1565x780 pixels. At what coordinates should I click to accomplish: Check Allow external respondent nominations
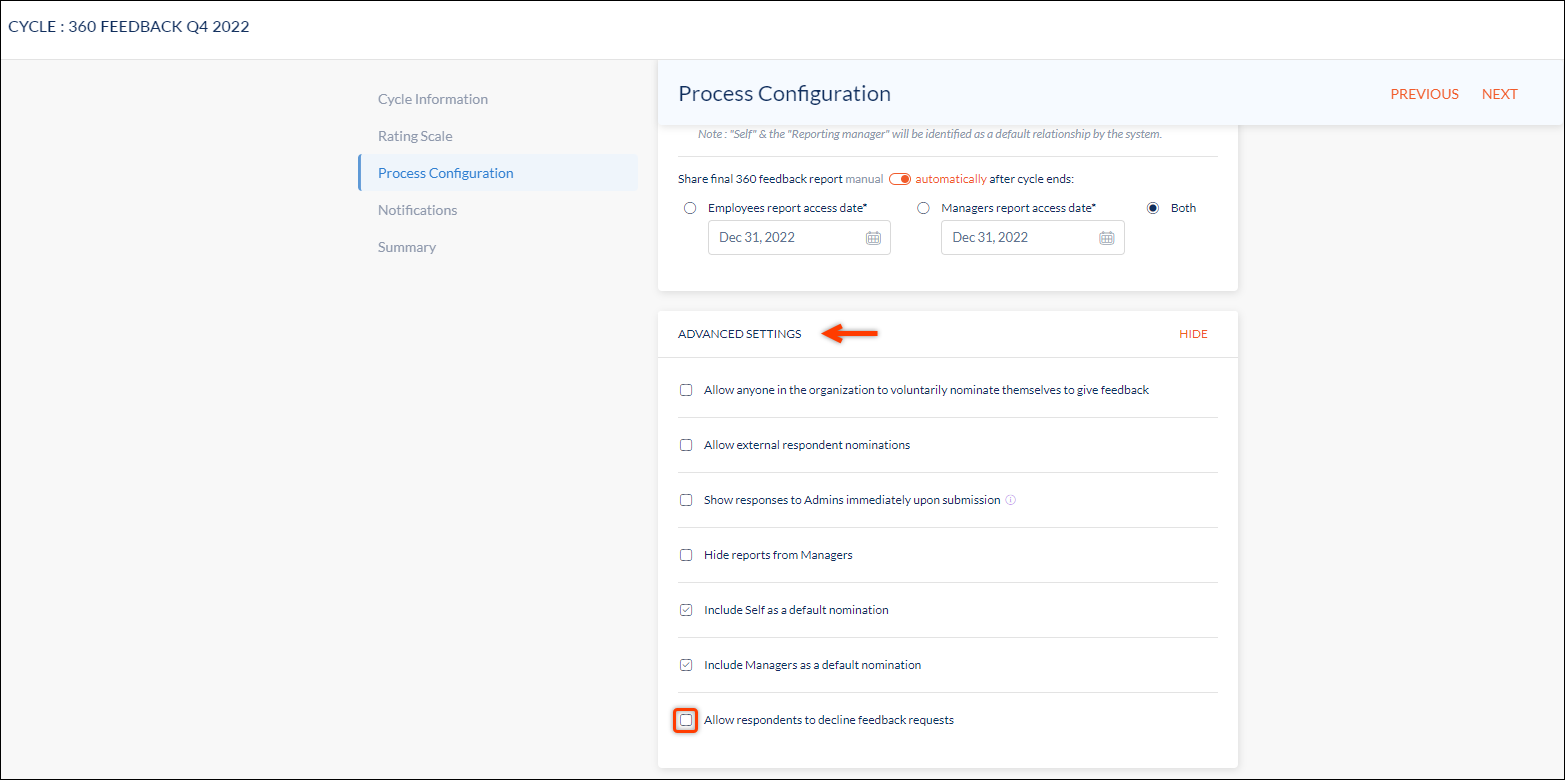coord(686,445)
